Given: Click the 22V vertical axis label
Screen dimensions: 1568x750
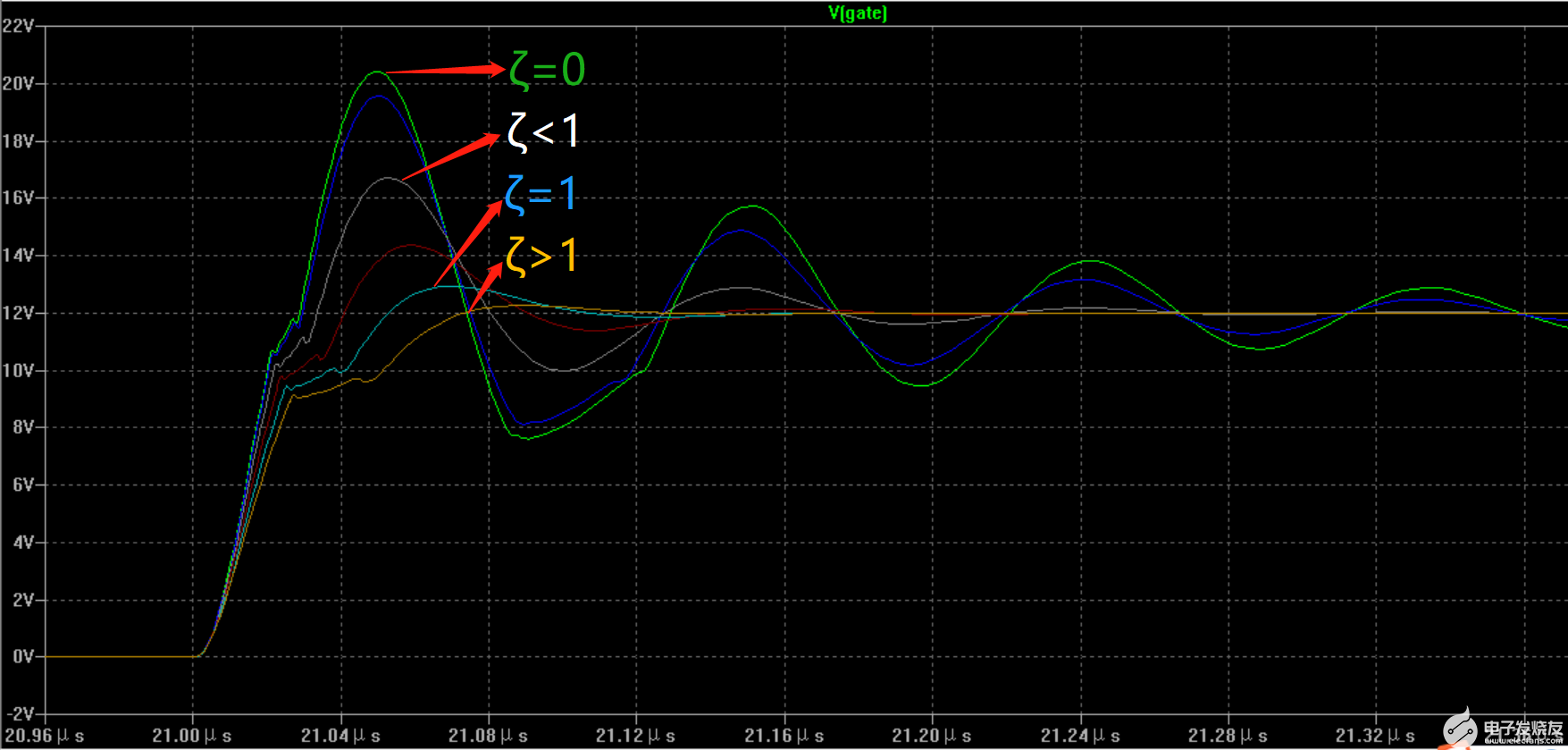Looking at the screenshot, I should (x=18, y=26).
